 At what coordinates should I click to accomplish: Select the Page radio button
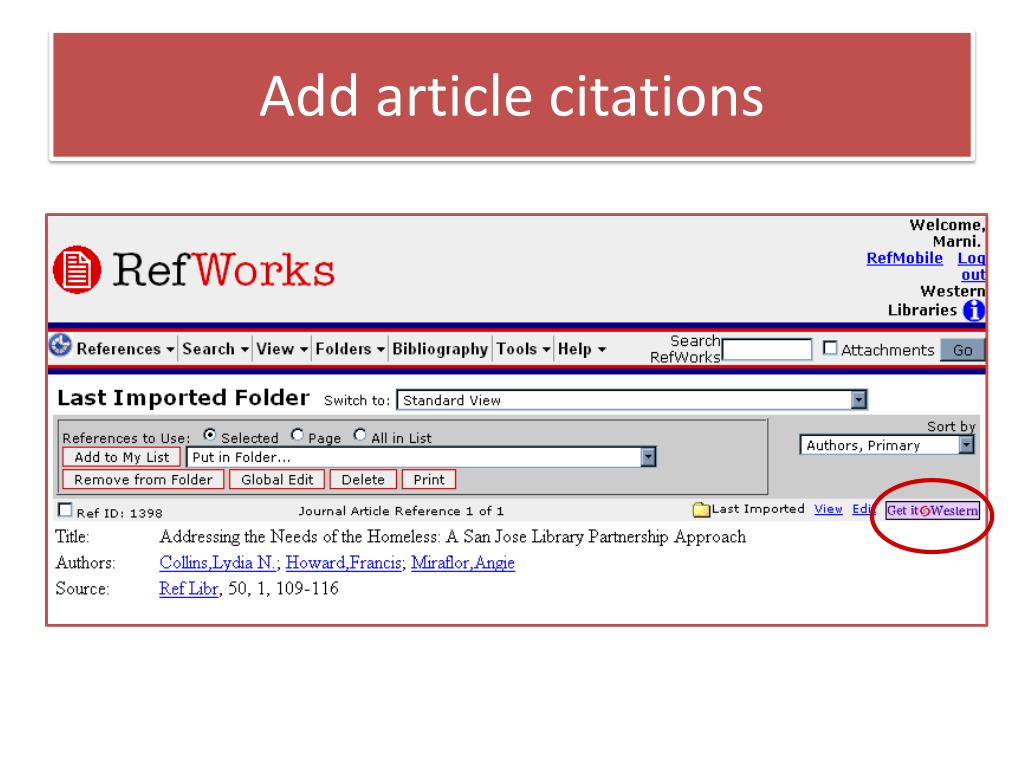coord(297,434)
